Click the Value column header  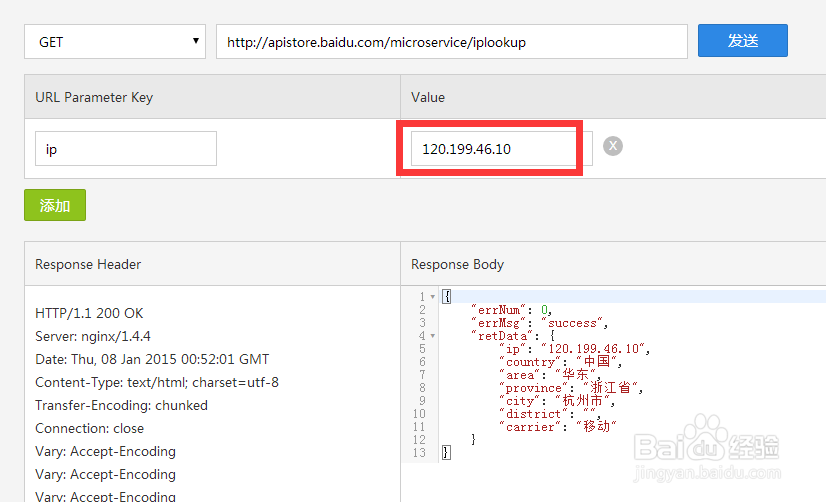coord(428,97)
